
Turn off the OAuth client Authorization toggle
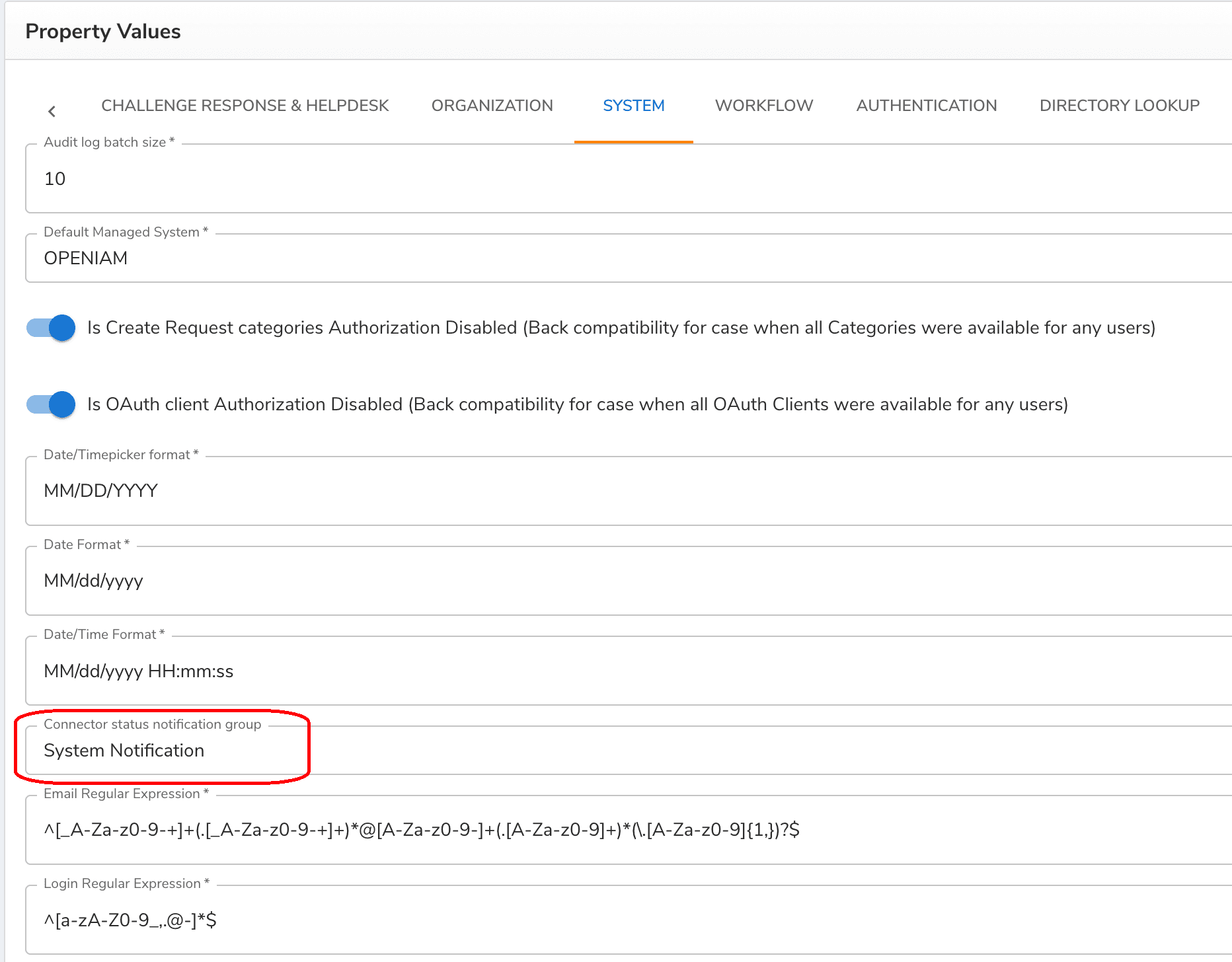[x=52, y=404]
